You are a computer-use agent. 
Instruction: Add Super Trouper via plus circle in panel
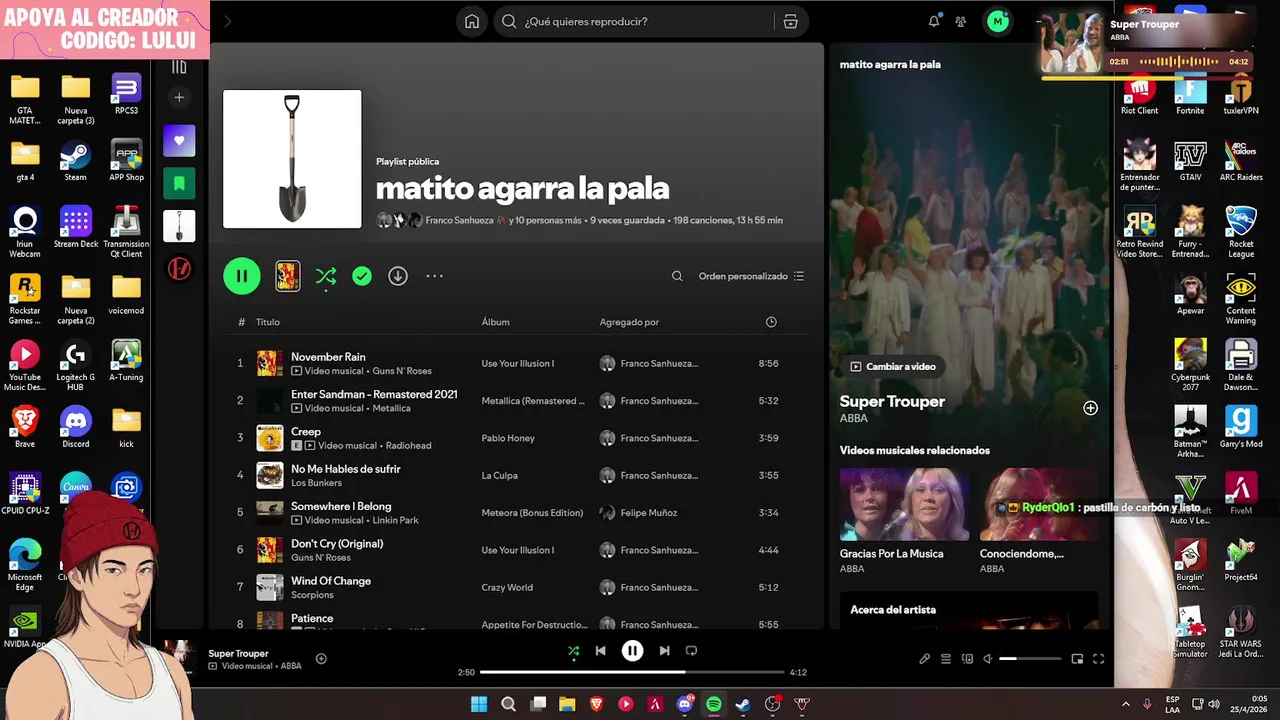[x=1090, y=408]
